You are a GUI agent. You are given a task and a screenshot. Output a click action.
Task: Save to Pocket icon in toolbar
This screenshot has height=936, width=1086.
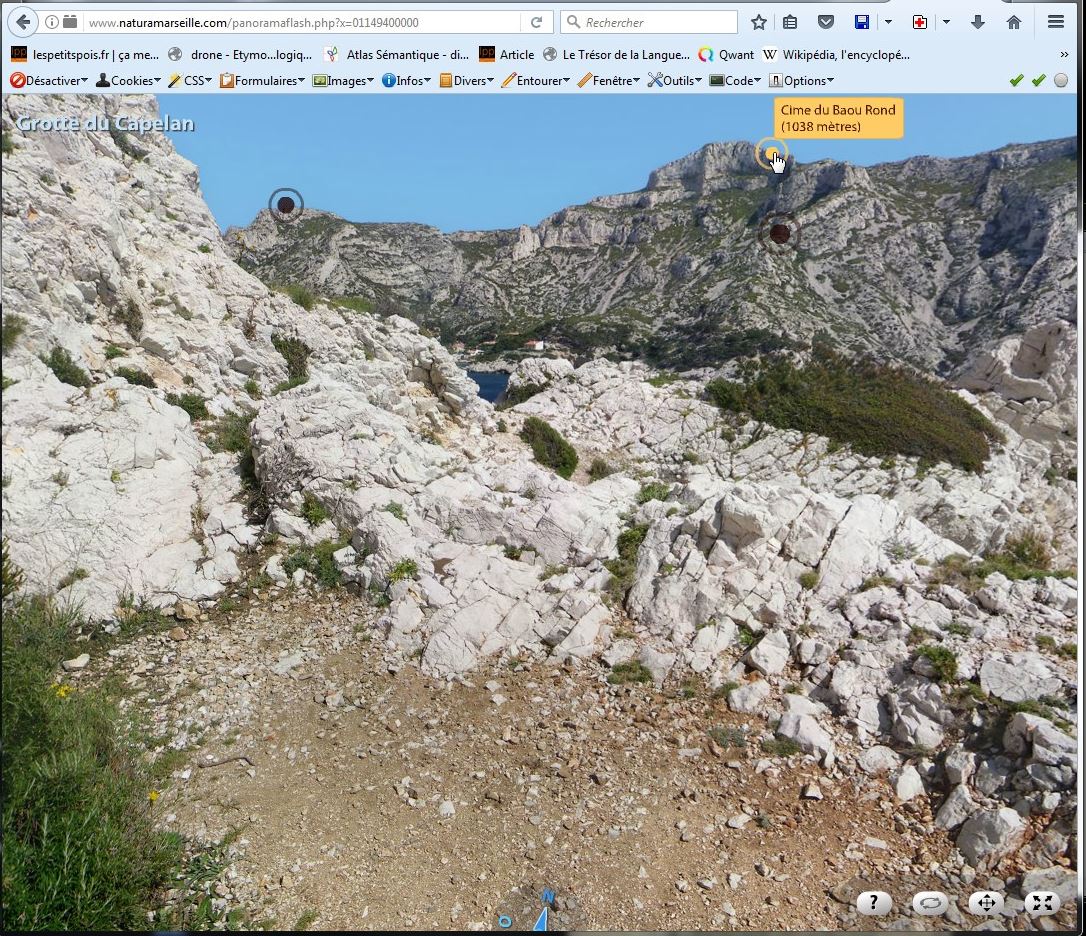tap(826, 22)
